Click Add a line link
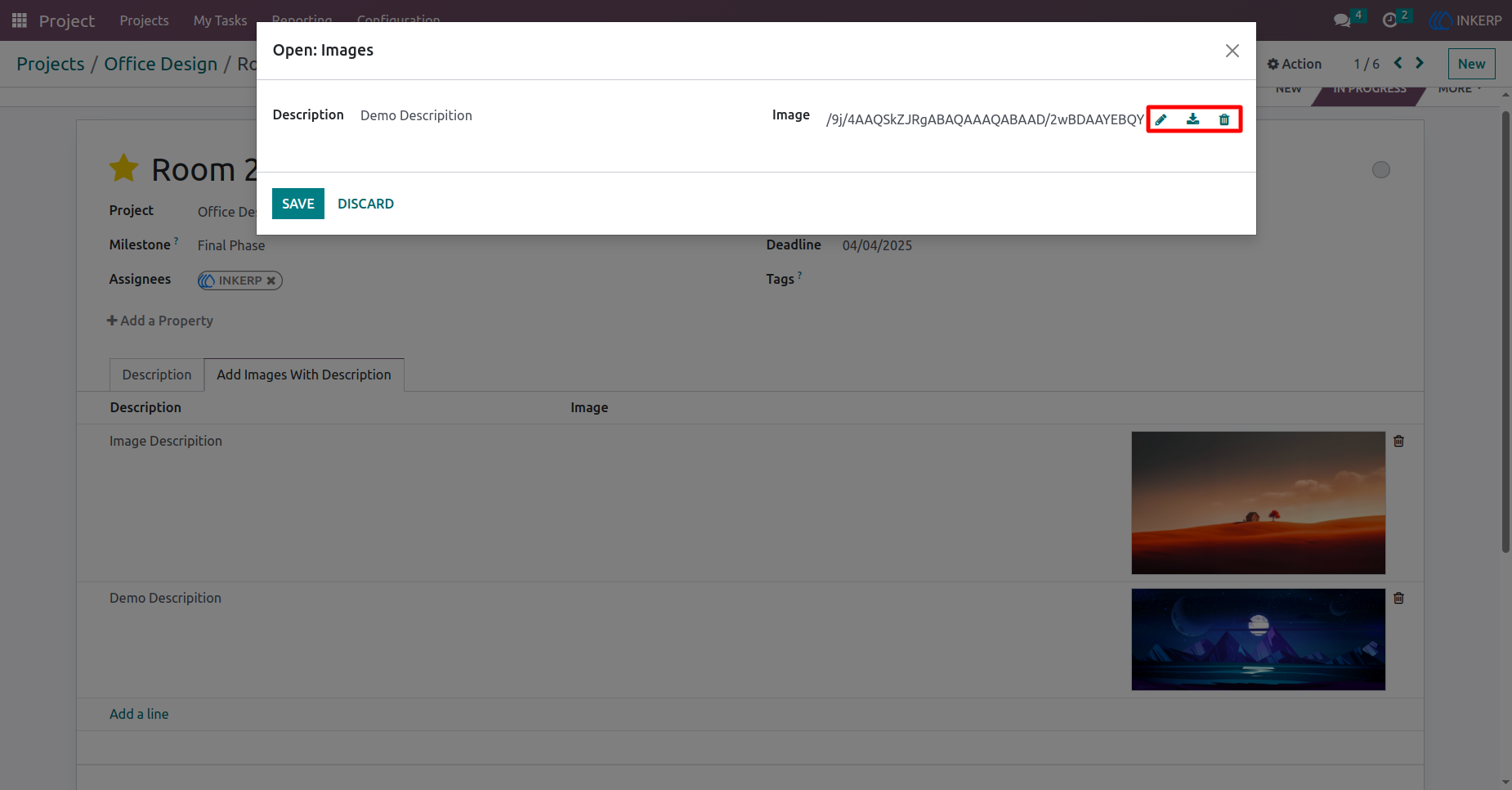The image size is (1512, 790). pyautogui.click(x=139, y=714)
